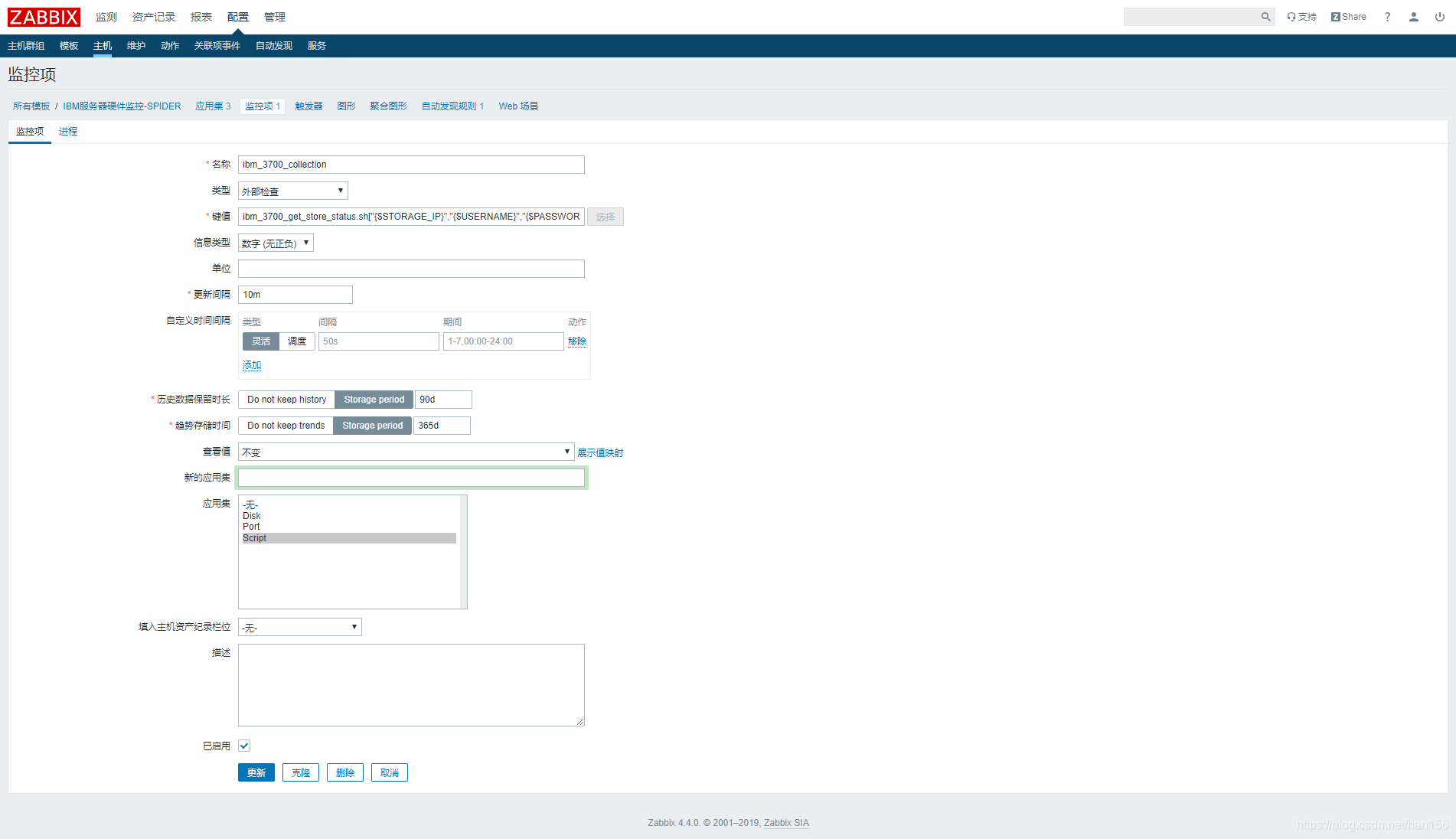Open Zabbix SIA footer link
The image size is (1456, 839).
(786, 823)
